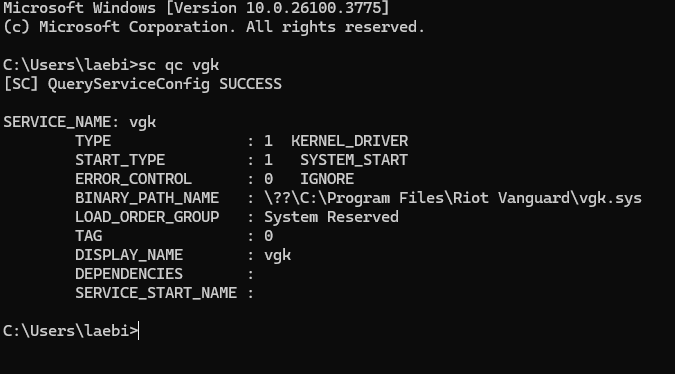This screenshot has height=374, width=675.
Task: Click the SERVICE_START_NAME field label
Action: tap(156, 293)
